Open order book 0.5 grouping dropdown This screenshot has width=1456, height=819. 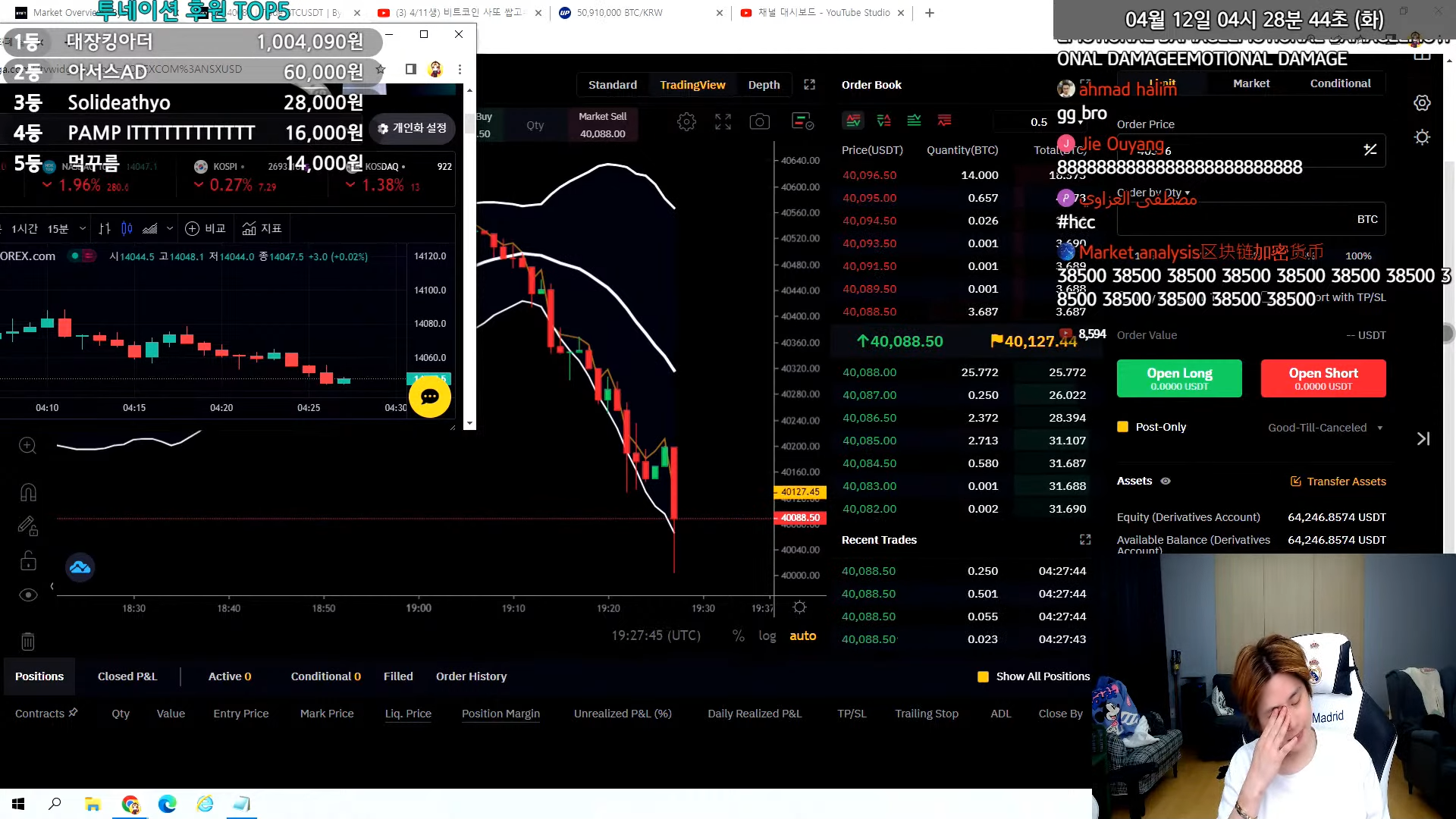pos(1039,121)
